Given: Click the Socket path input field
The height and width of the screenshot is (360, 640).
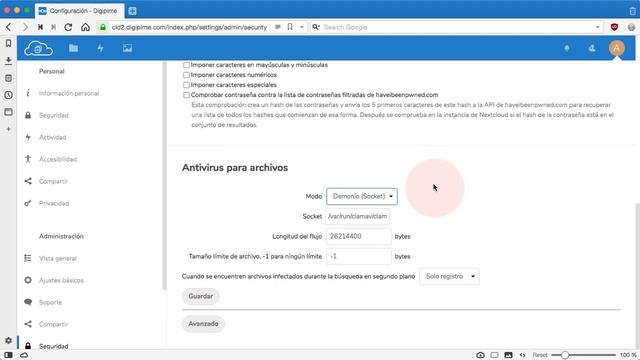Looking at the screenshot, I should (358, 216).
